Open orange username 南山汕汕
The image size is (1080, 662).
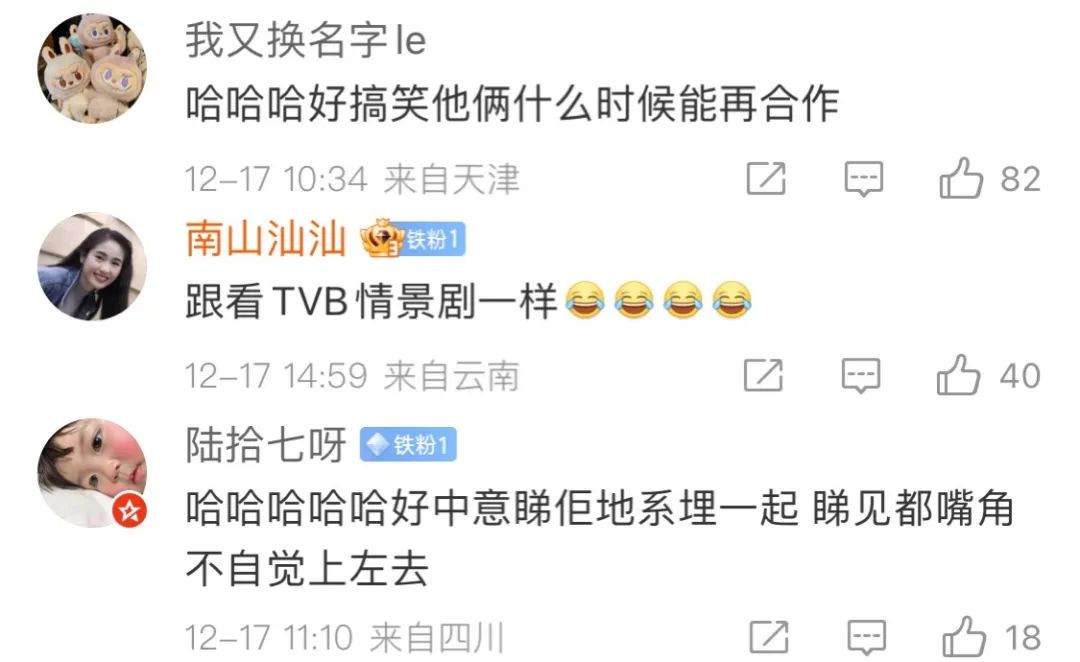265,238
